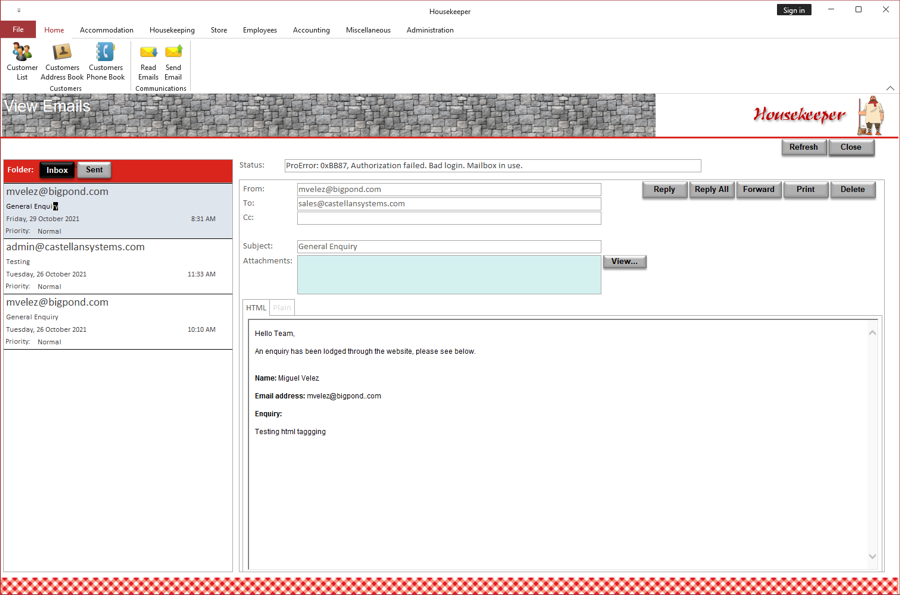Open the Accommodation ribbon tab
The image size is (900, 595).
[x=106, y=30]
